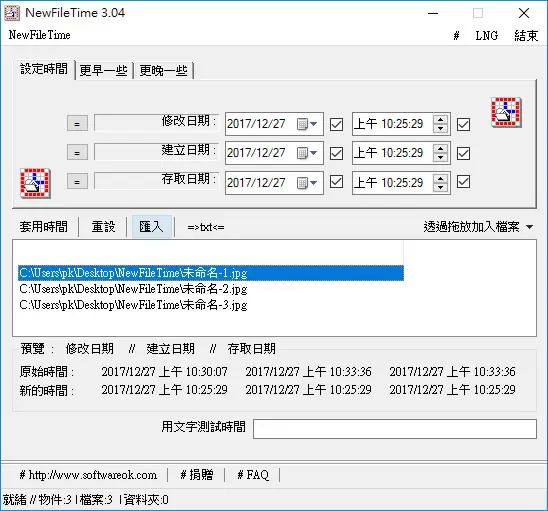548x511 pixels.
Task: Click the 用文字測試時間 text field
Action: (395, 429)
